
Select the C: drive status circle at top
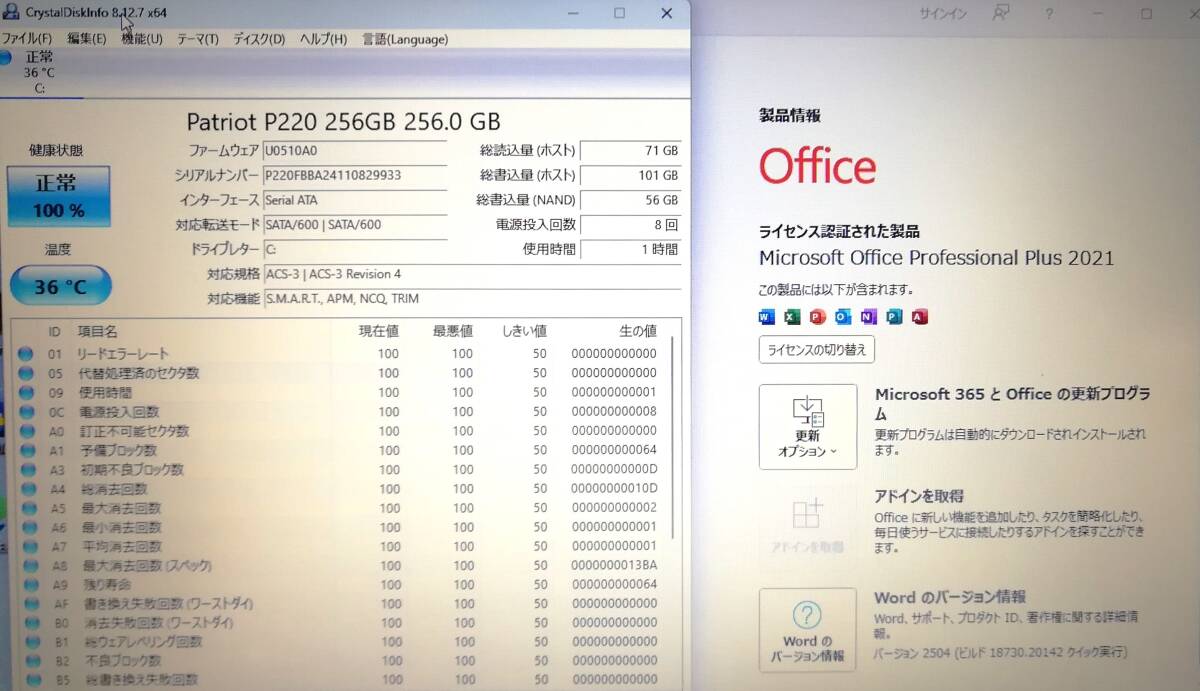6,58
